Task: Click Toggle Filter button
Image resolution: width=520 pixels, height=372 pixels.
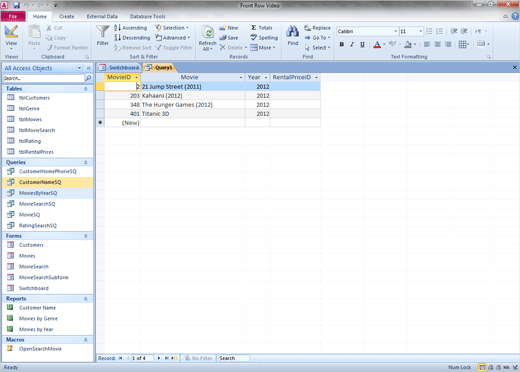Action: (174, 48)
